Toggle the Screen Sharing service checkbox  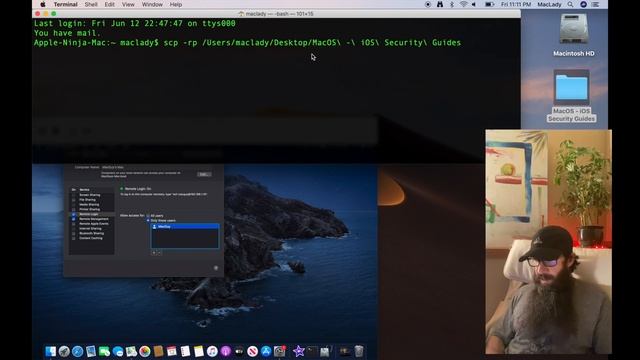(73, 195)
